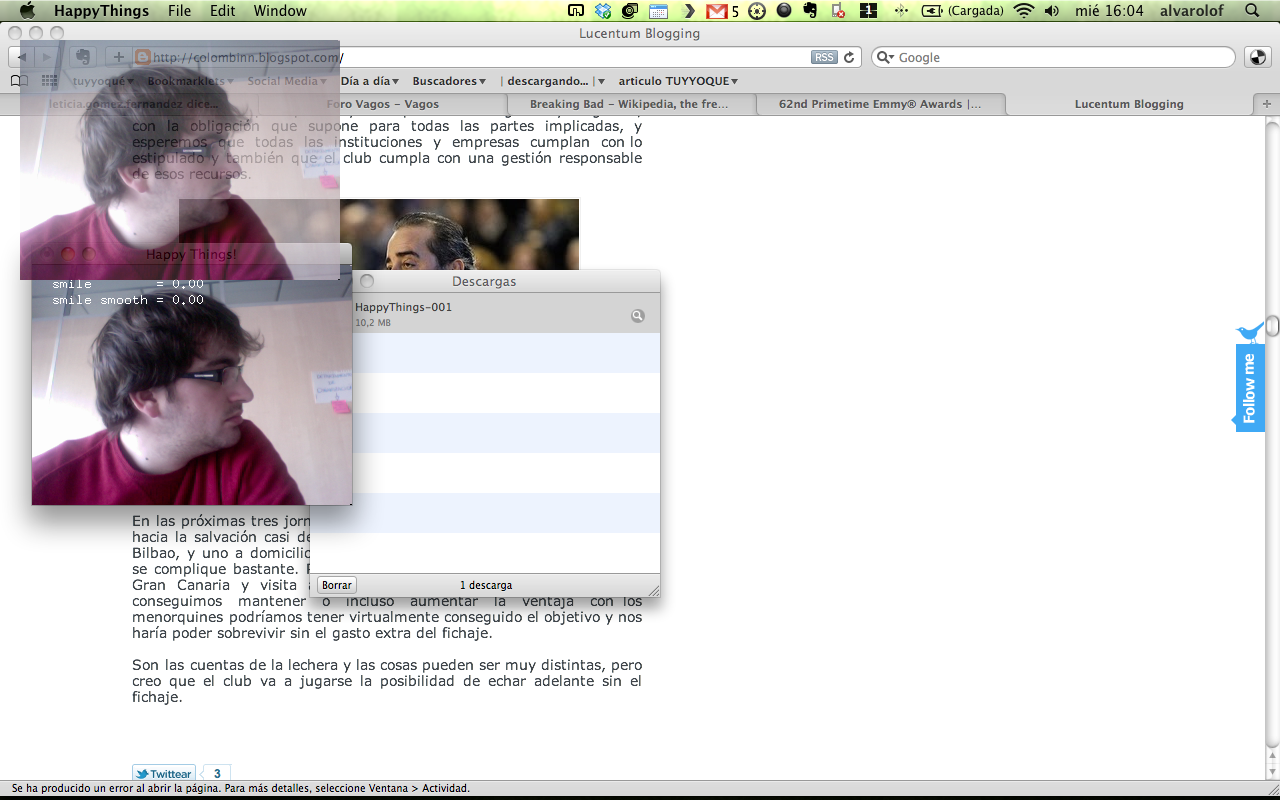The width and height of the screenshot is (1280, 800).
Task: Expand the Día a día bookmarks folder
Action: pyautogui.click(x=369, y=81)
